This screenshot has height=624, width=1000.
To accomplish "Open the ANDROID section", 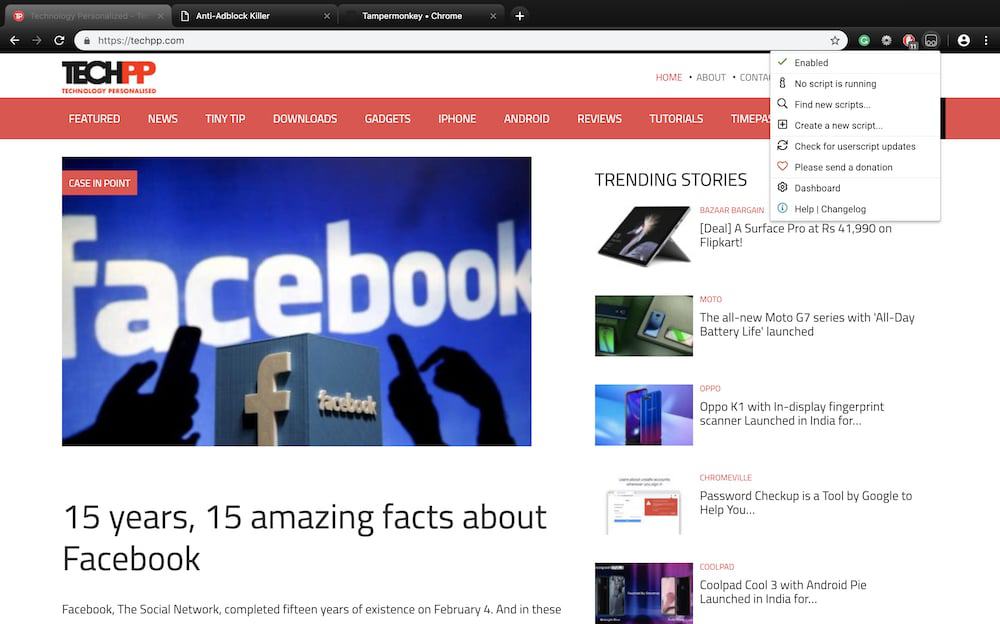I will point(527,119).
